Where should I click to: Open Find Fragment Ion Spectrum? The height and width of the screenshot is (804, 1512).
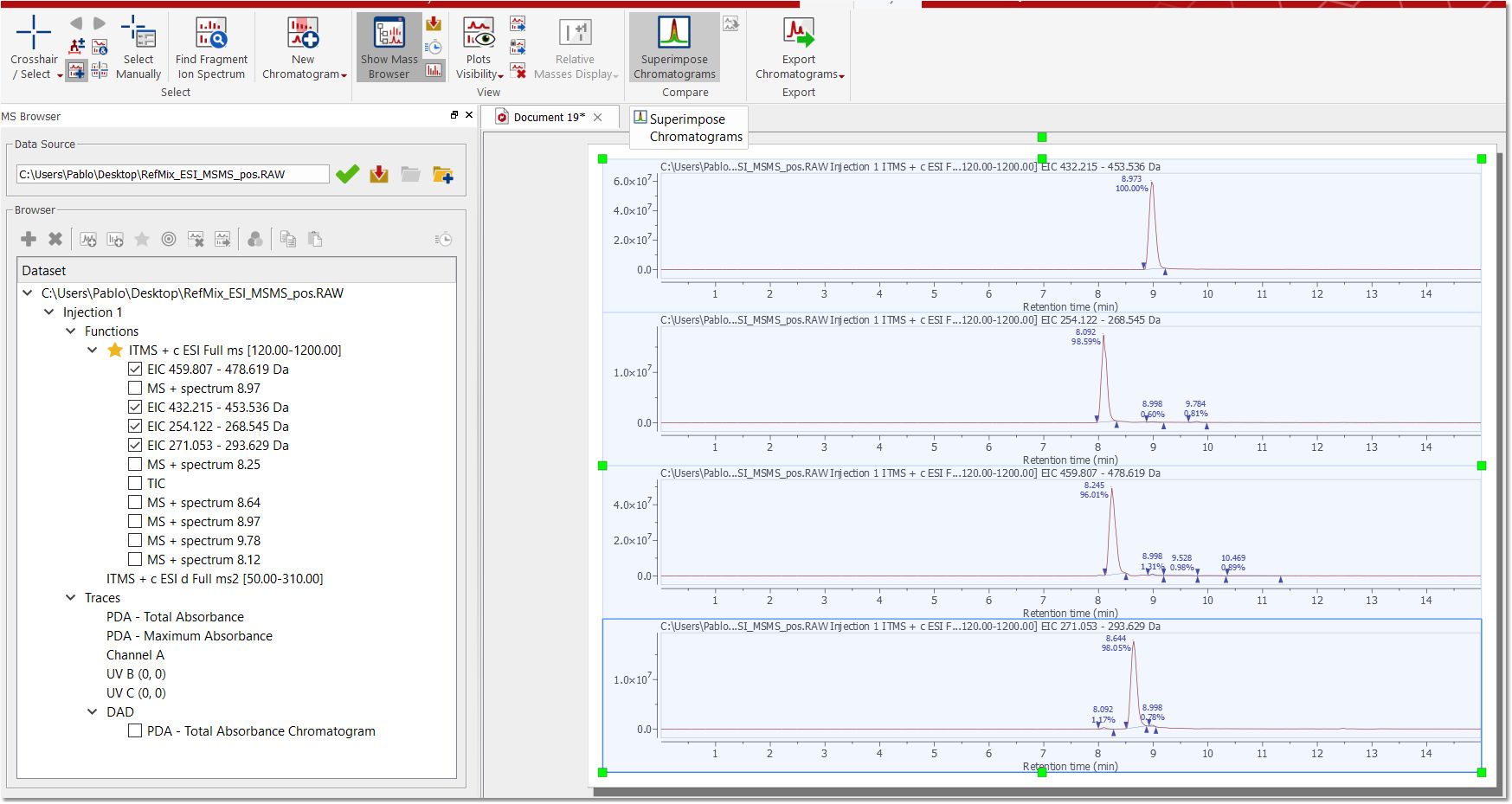pos(211,48)
